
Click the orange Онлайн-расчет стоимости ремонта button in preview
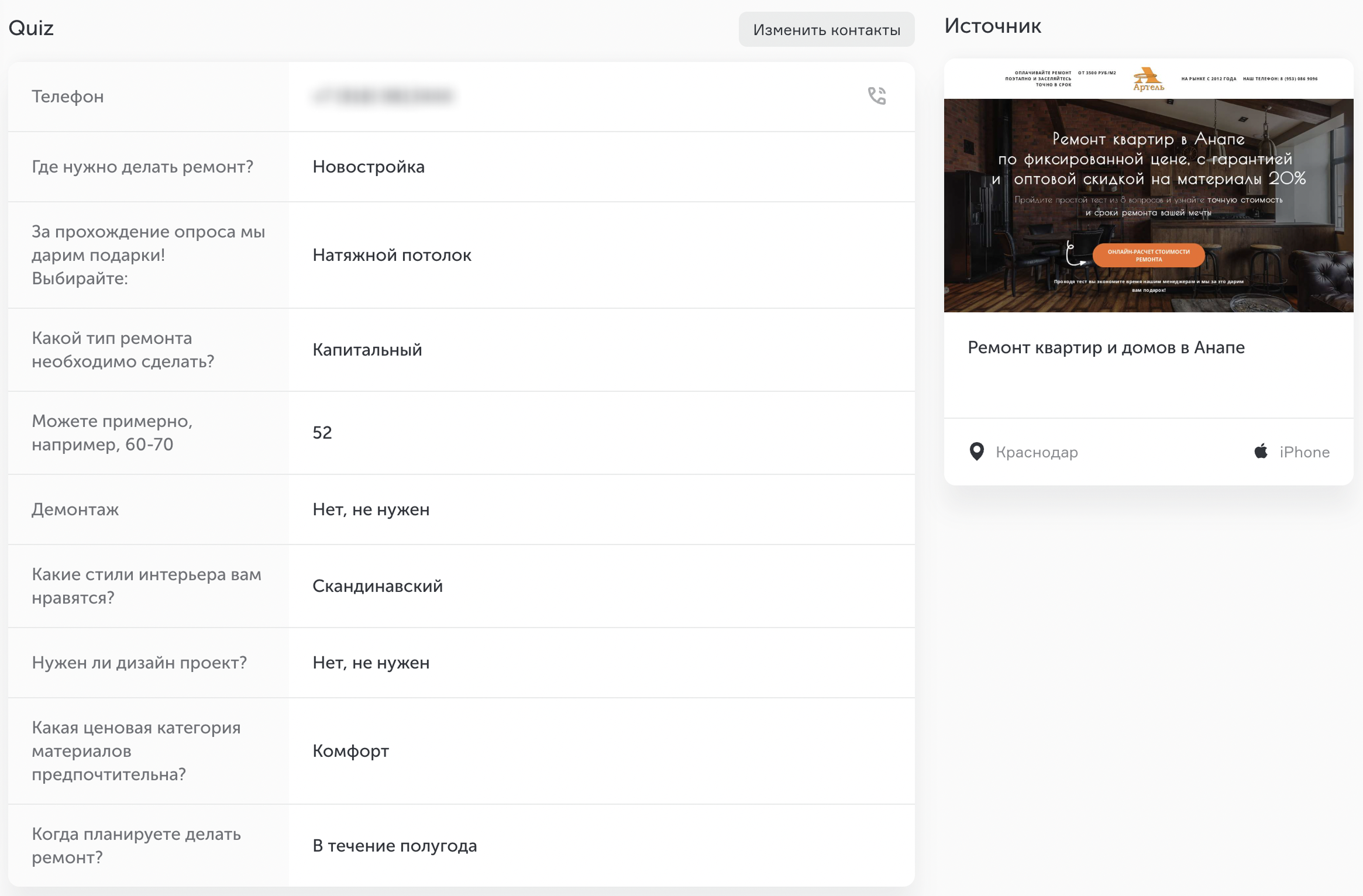(1148, 256)
